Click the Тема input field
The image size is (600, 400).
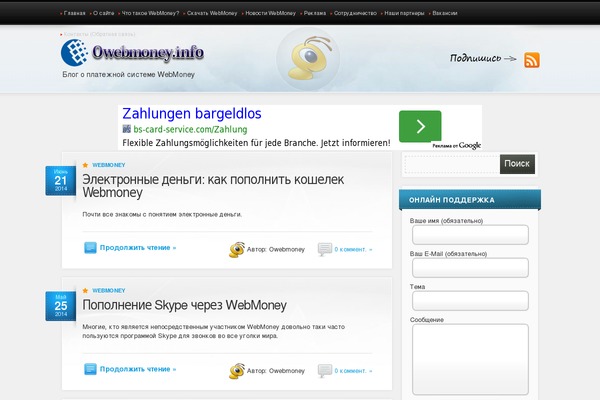click(470, 300)
